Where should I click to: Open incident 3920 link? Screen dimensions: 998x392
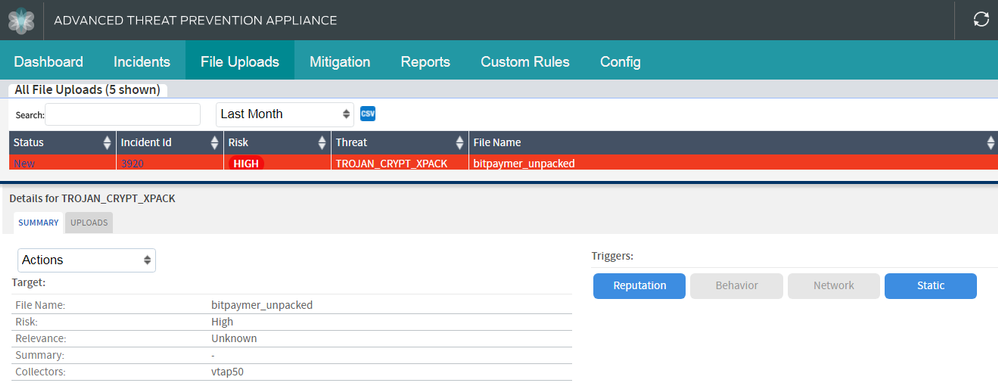click(x=132, y=164)
